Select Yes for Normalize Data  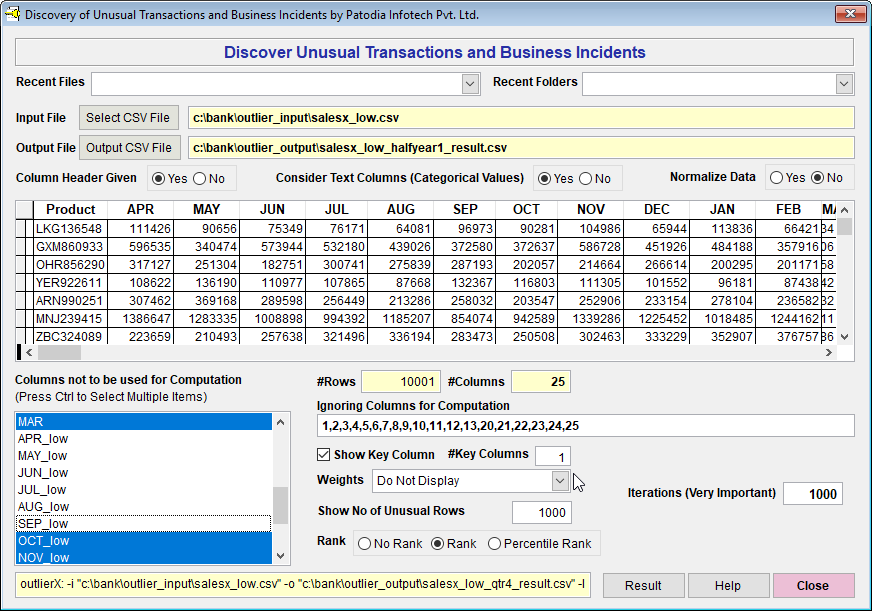(775, 178)
